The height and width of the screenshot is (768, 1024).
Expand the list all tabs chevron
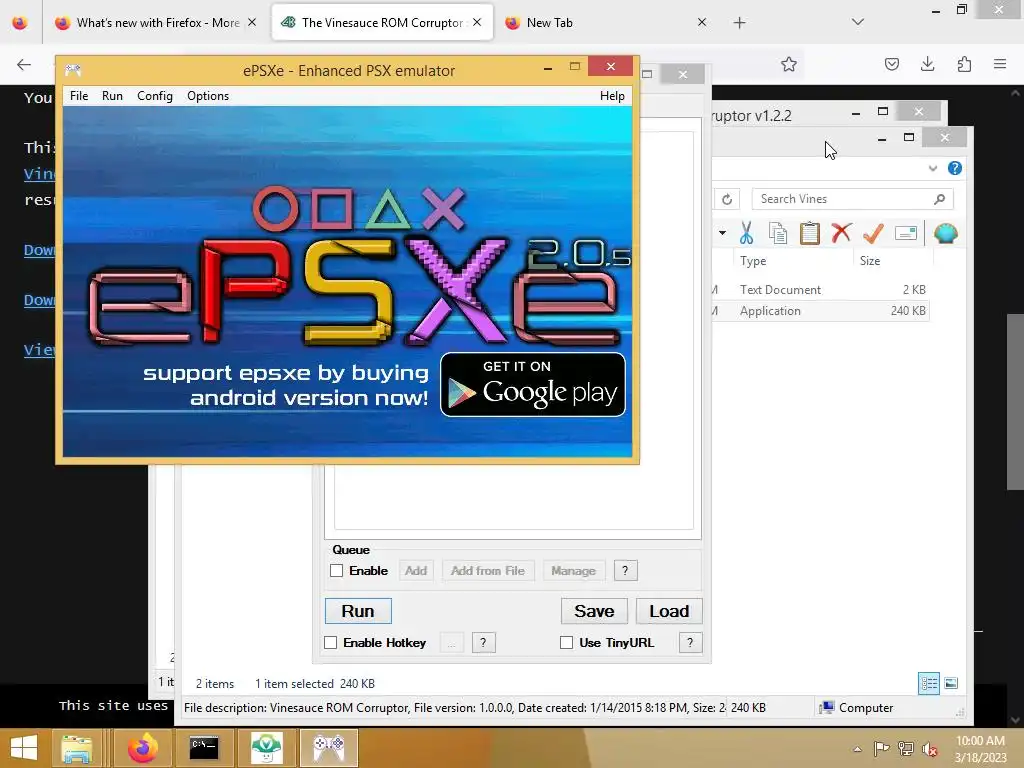pos(858,22)
